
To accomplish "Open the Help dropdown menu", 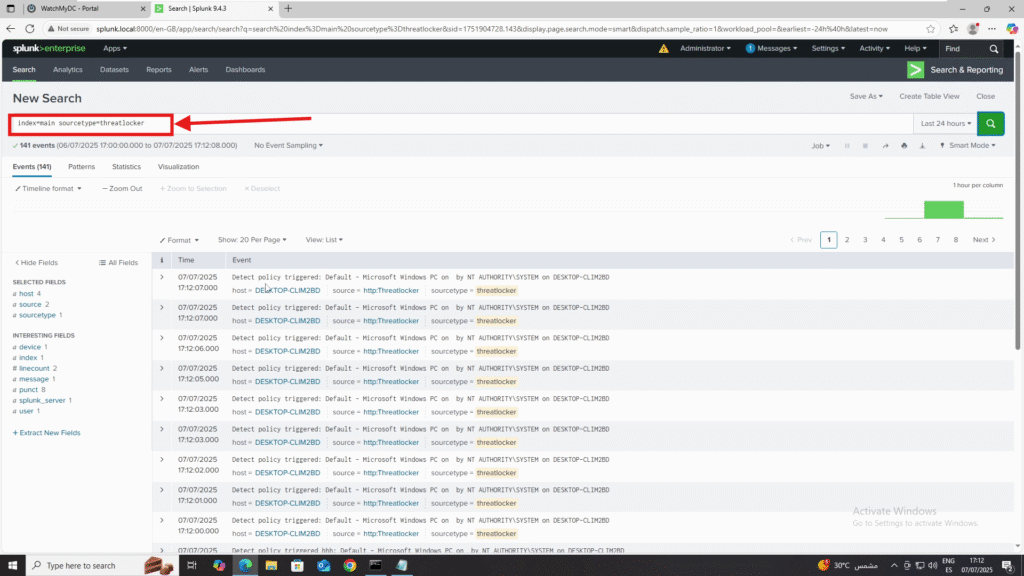I will point(915,48).
